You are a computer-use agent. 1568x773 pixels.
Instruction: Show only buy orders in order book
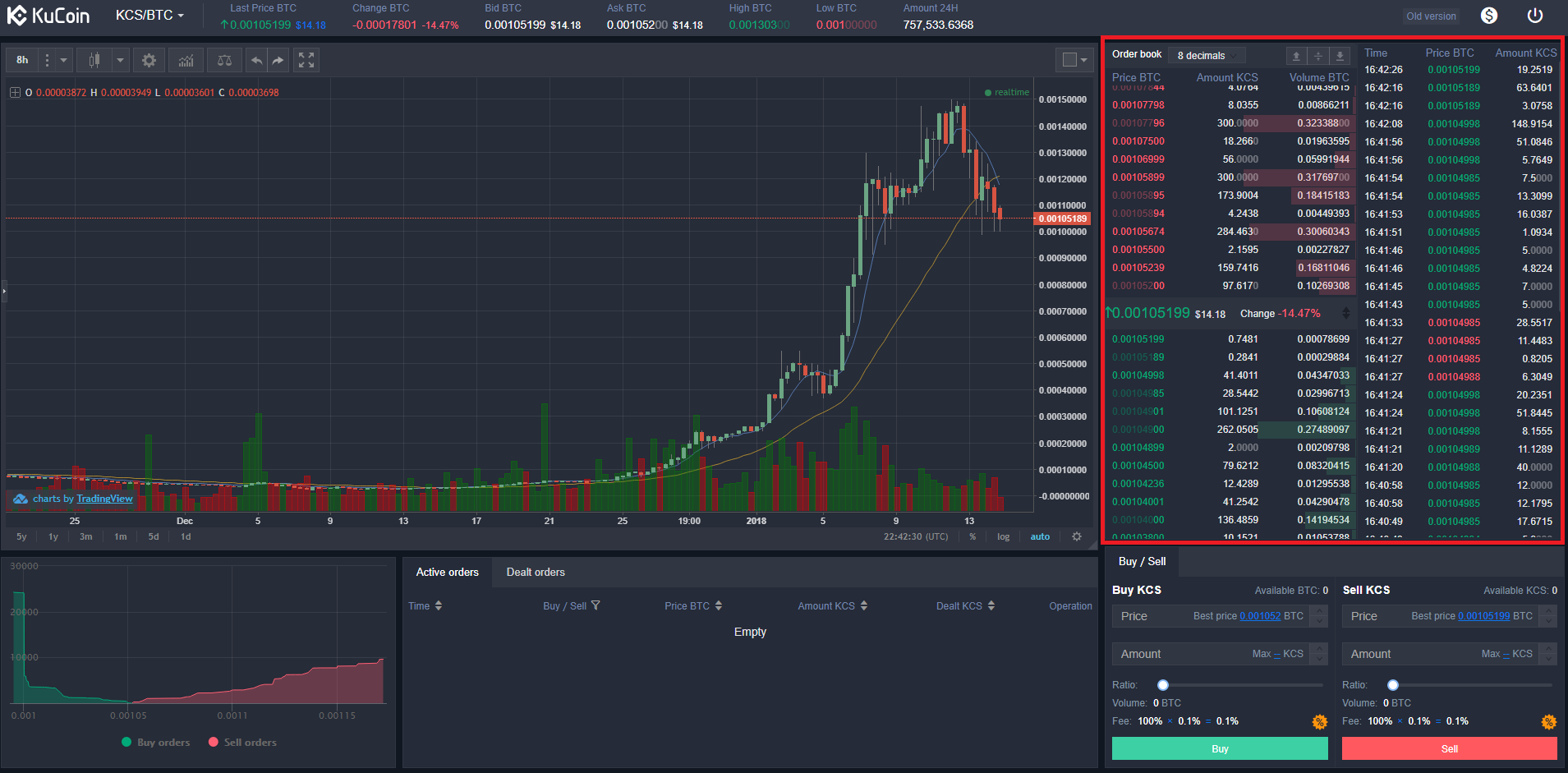pos(1340,56)
